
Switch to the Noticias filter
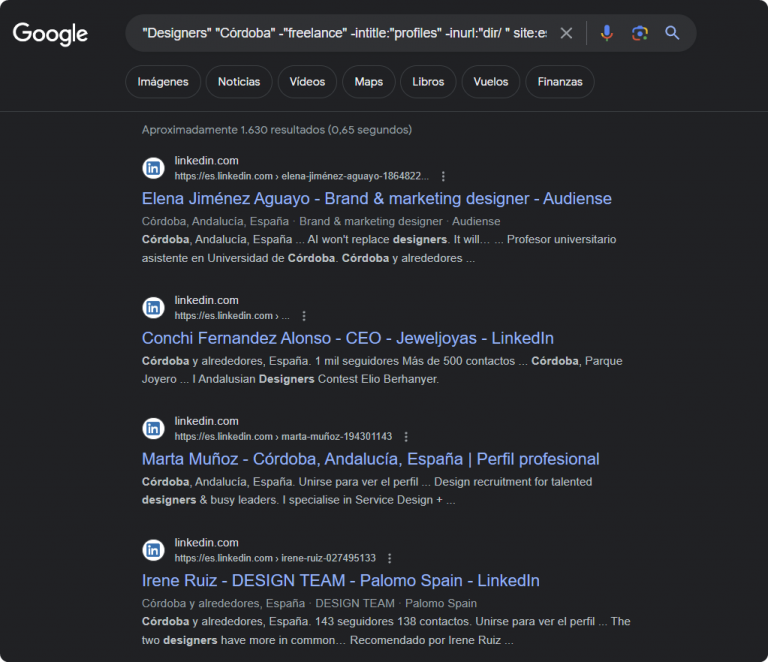click(x=239, y=82)
